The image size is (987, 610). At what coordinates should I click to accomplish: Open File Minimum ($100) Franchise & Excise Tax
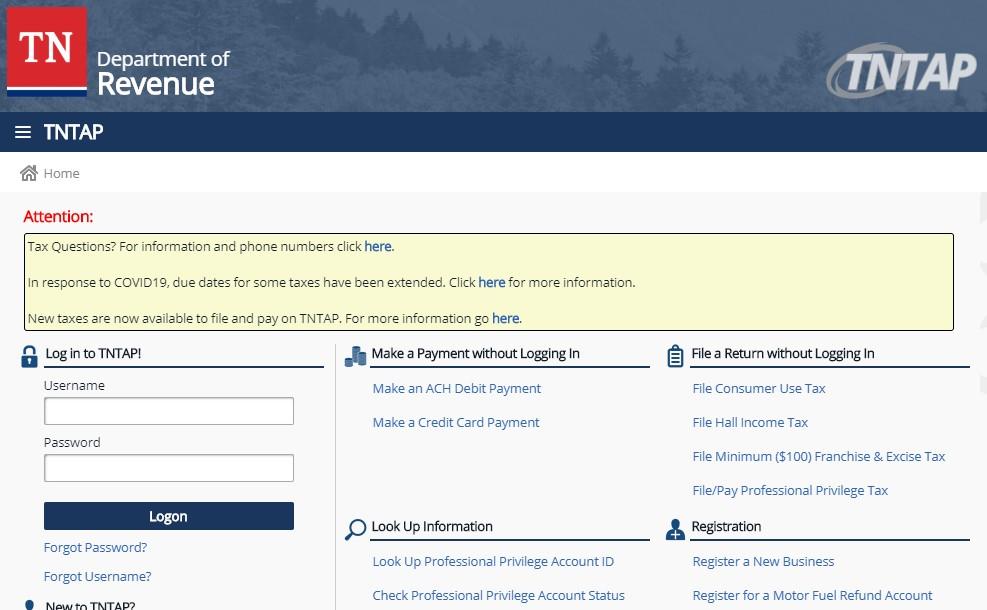[x=818, y=456]
